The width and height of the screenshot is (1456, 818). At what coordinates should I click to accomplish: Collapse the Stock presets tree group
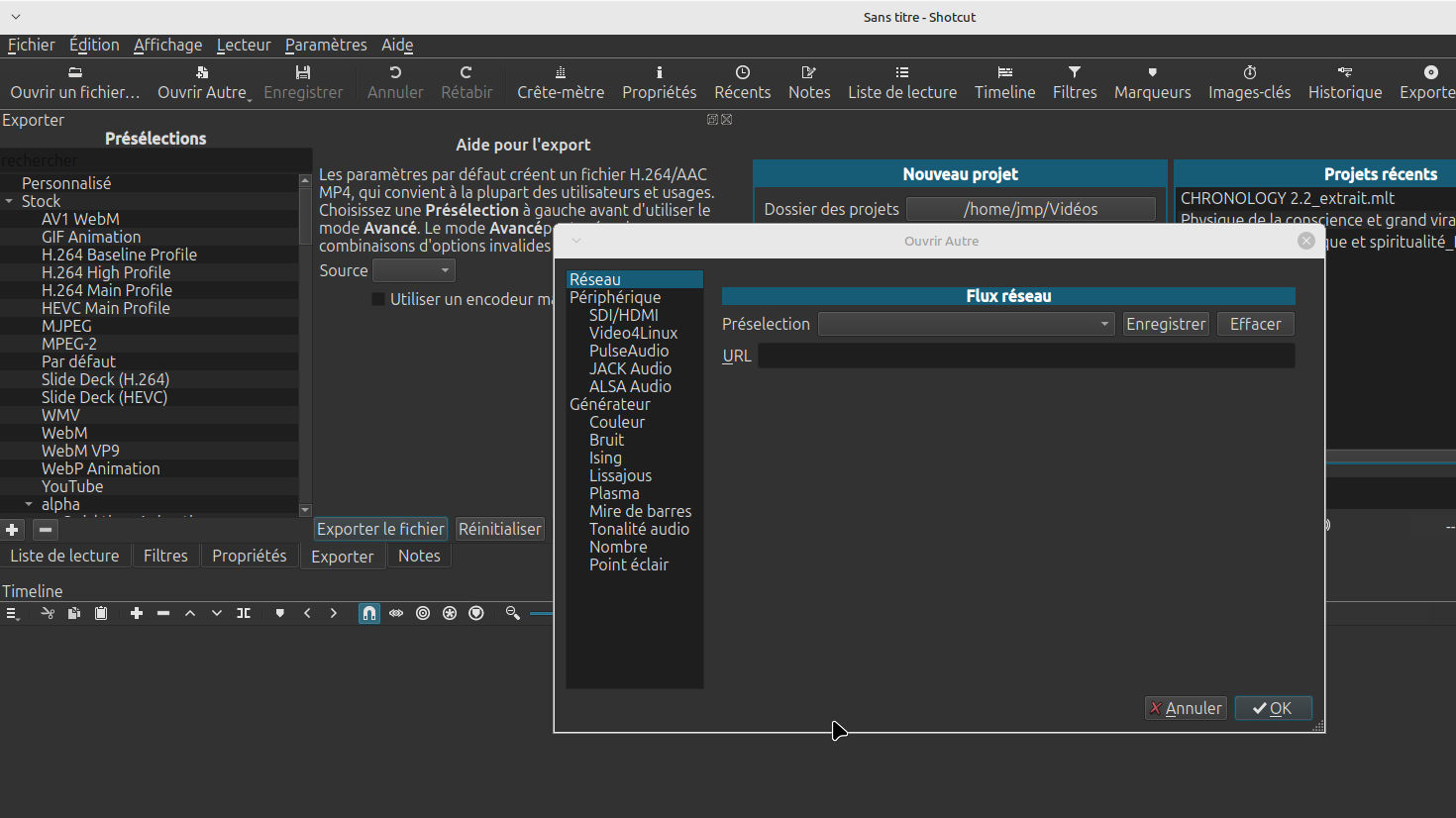coord(10,202)
